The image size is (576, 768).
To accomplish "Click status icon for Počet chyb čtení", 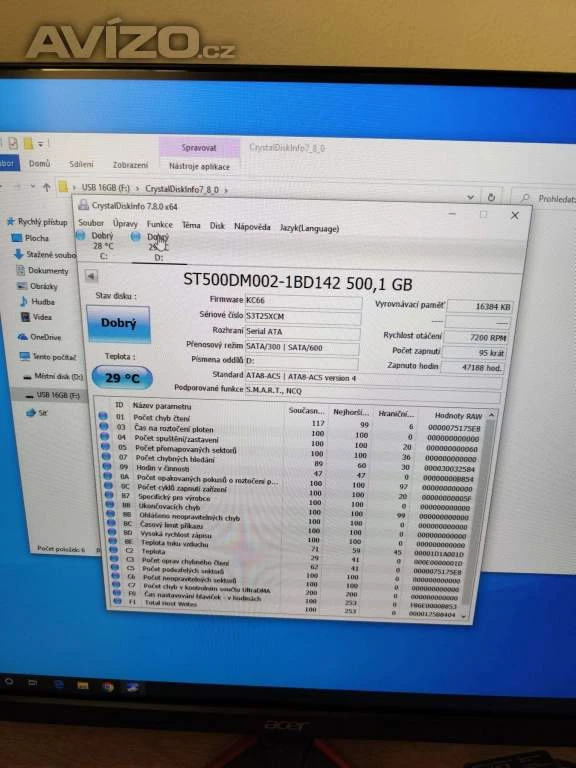I will 103,416.
